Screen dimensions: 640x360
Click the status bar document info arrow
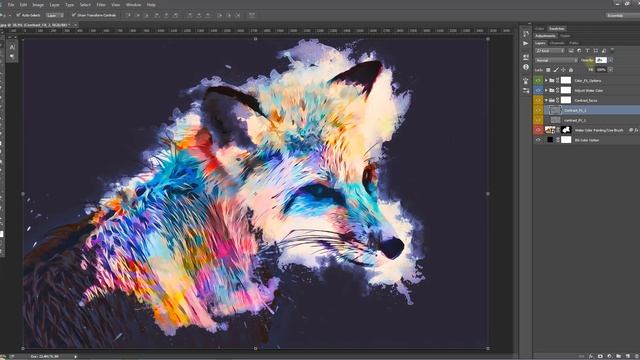(x=75, y=356)
